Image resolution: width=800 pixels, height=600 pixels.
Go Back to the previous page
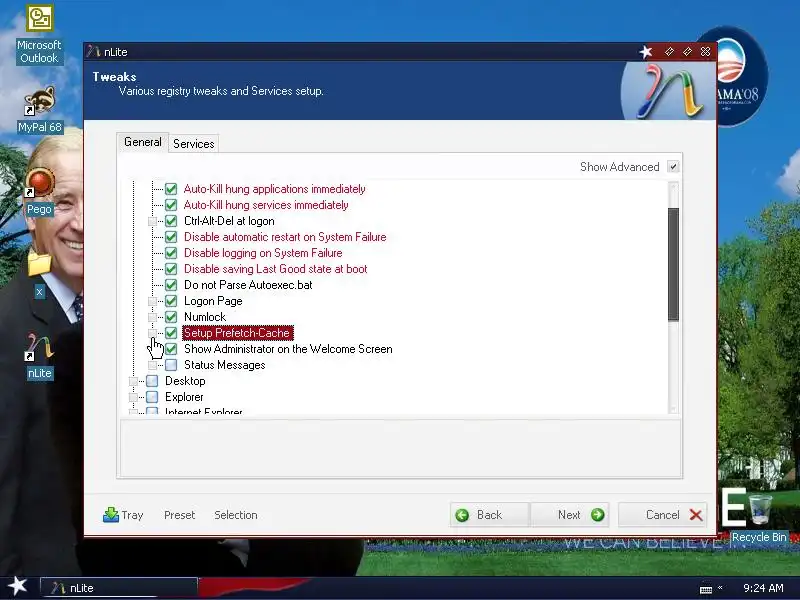click(x=490, y=515)
